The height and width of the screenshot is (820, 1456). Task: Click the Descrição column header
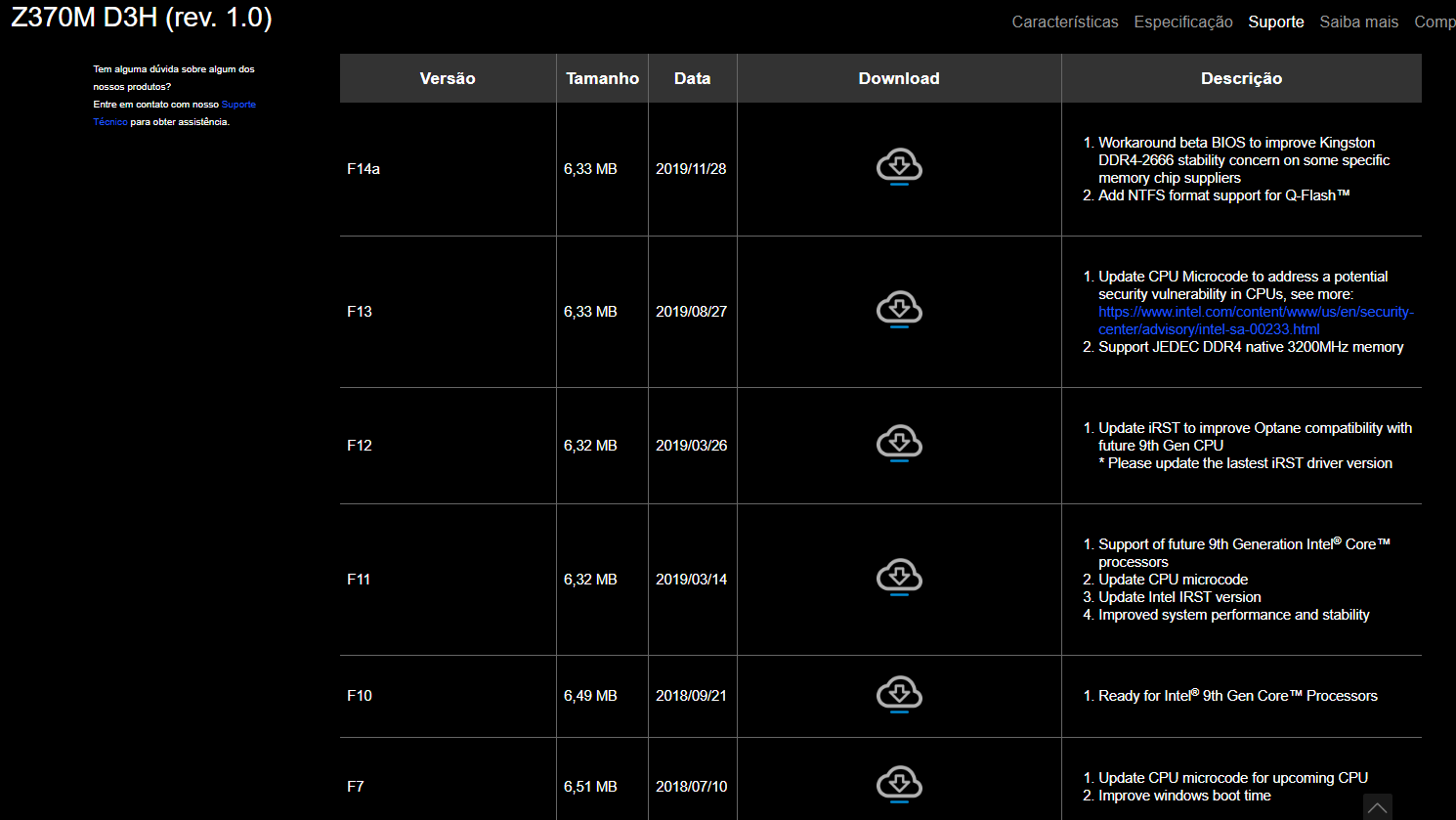(x=1241, y=78)
